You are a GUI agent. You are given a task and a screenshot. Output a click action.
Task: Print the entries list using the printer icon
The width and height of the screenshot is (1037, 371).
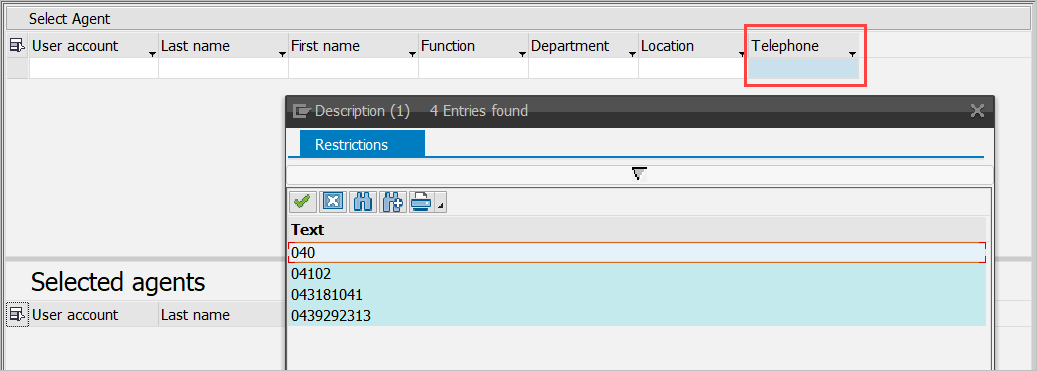pyautogui.click(x=421, y=202)
